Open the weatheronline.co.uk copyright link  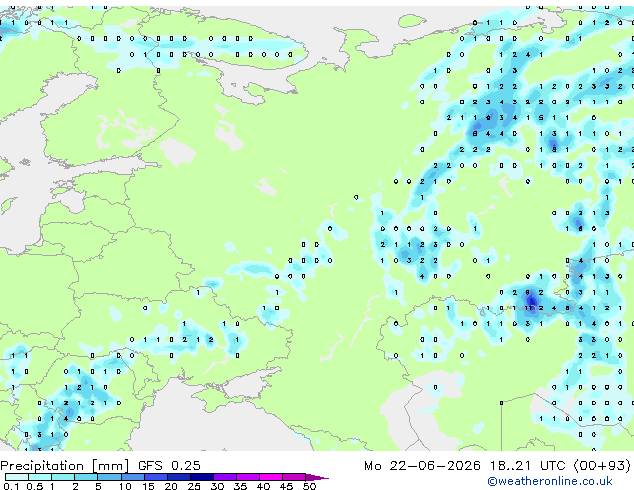[x=550, y=481]
